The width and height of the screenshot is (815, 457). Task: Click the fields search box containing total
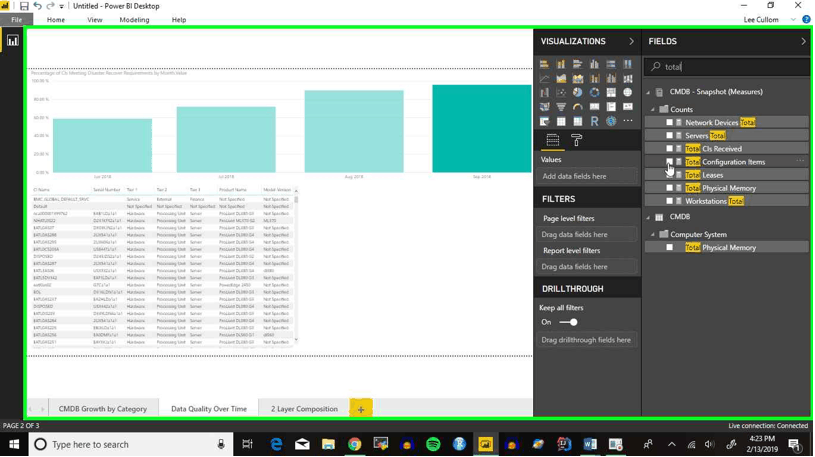pos(727,67)
